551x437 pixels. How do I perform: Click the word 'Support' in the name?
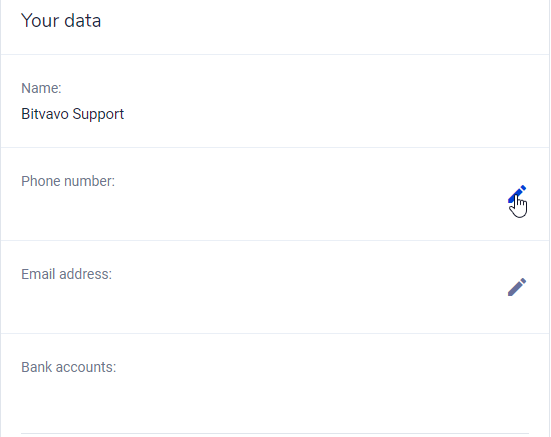pyautogui.click(x=98, y=115)
